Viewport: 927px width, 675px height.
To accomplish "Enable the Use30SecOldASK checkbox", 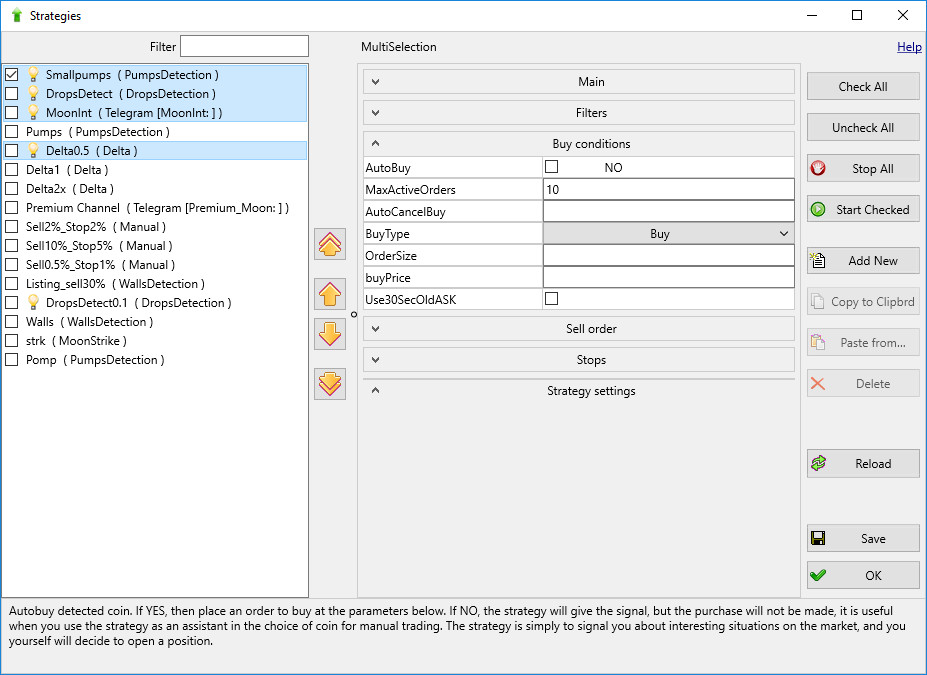I will click(552, 298).
